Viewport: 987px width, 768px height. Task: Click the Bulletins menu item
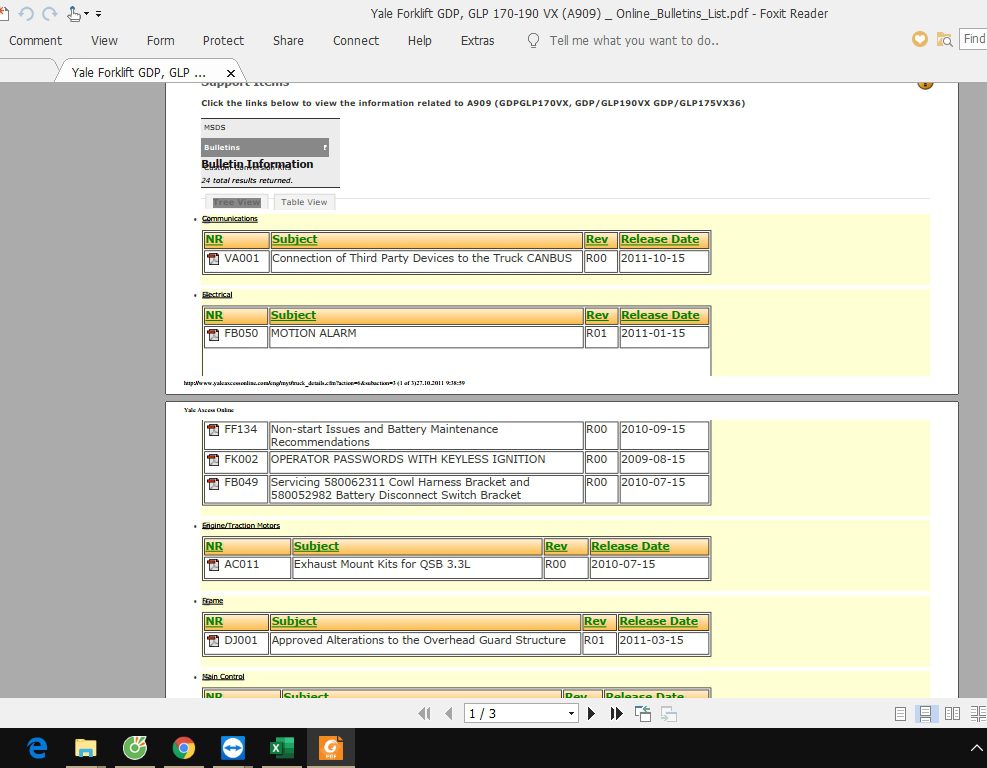click(265, 147)
